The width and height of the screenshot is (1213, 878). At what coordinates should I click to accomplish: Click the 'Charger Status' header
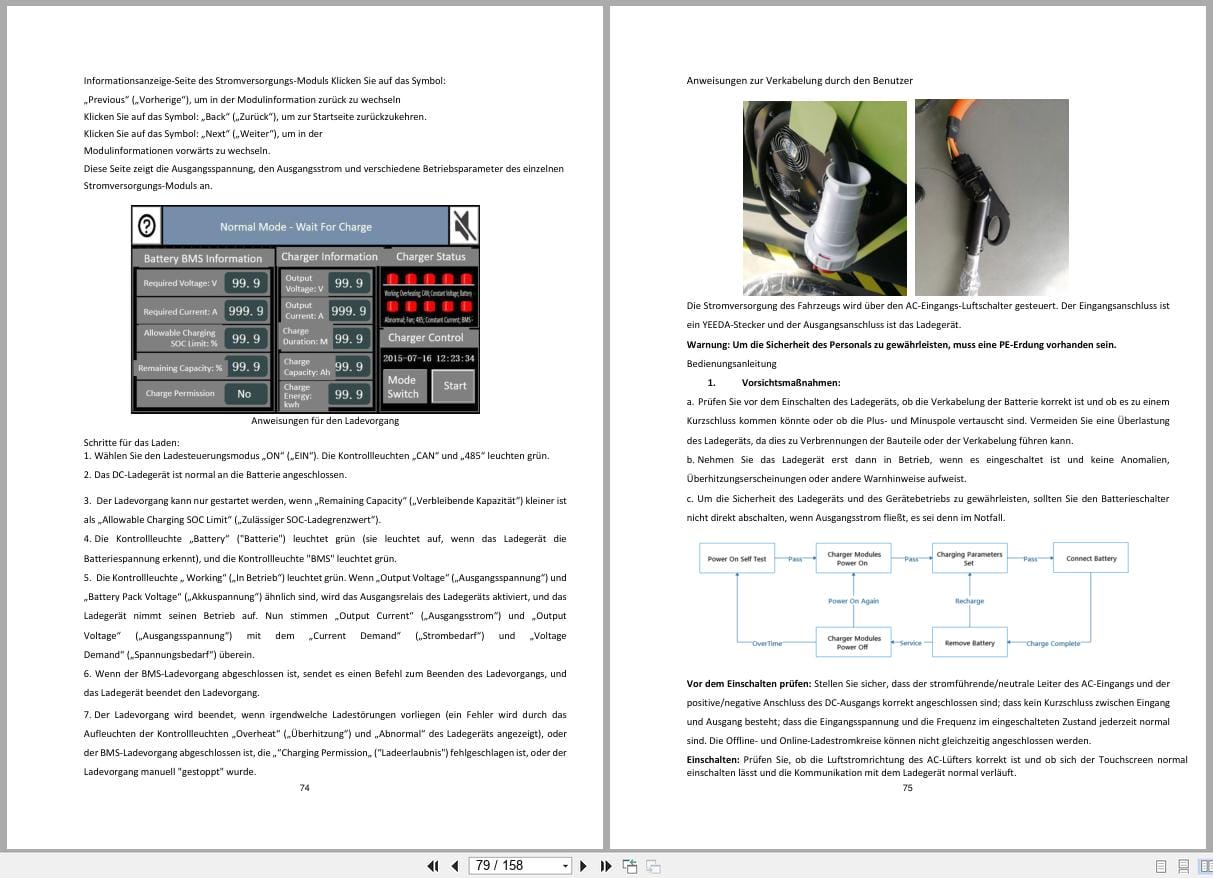click(x=430, y=257)
